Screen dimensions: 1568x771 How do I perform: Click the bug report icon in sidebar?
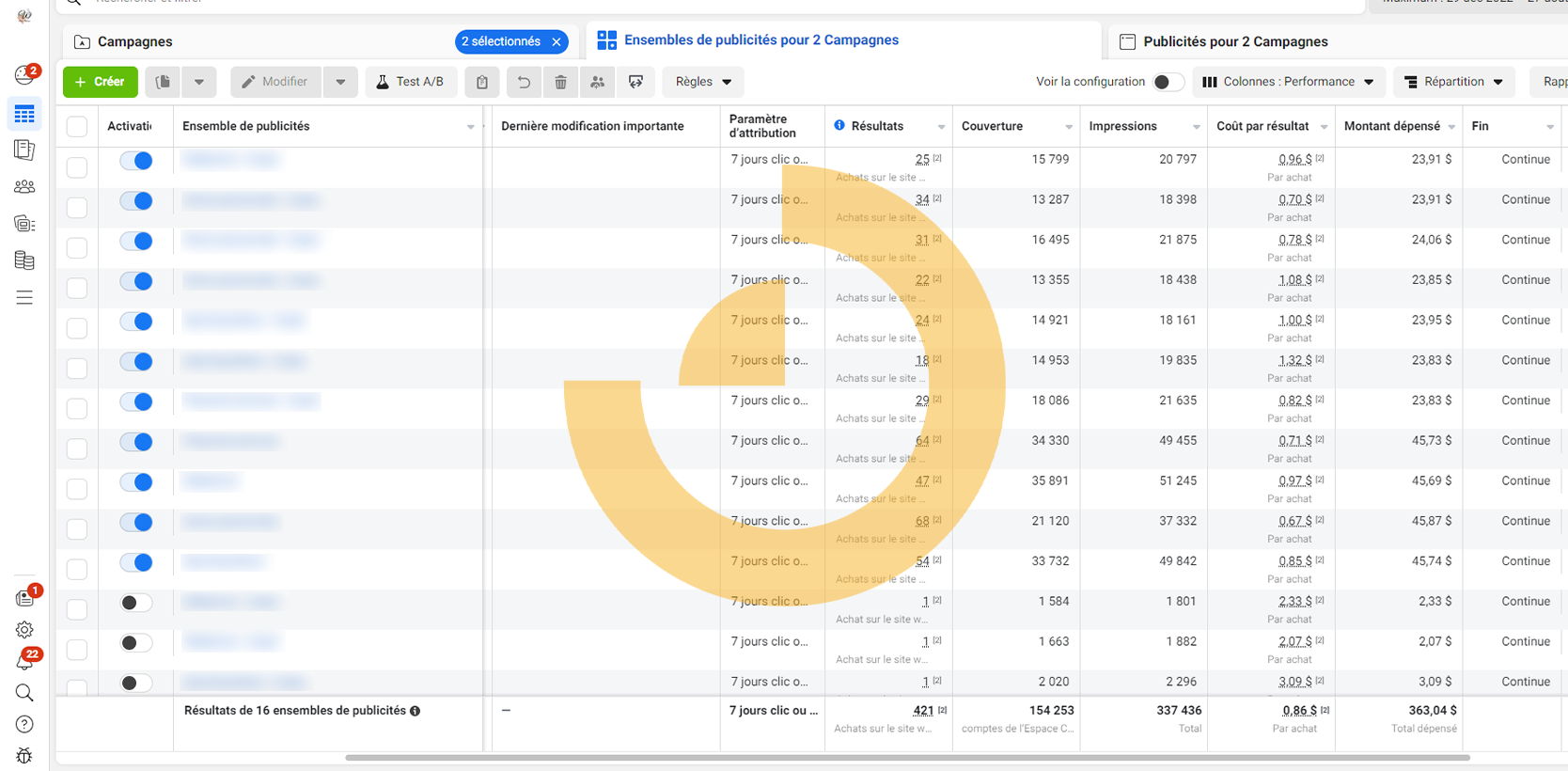24,755
